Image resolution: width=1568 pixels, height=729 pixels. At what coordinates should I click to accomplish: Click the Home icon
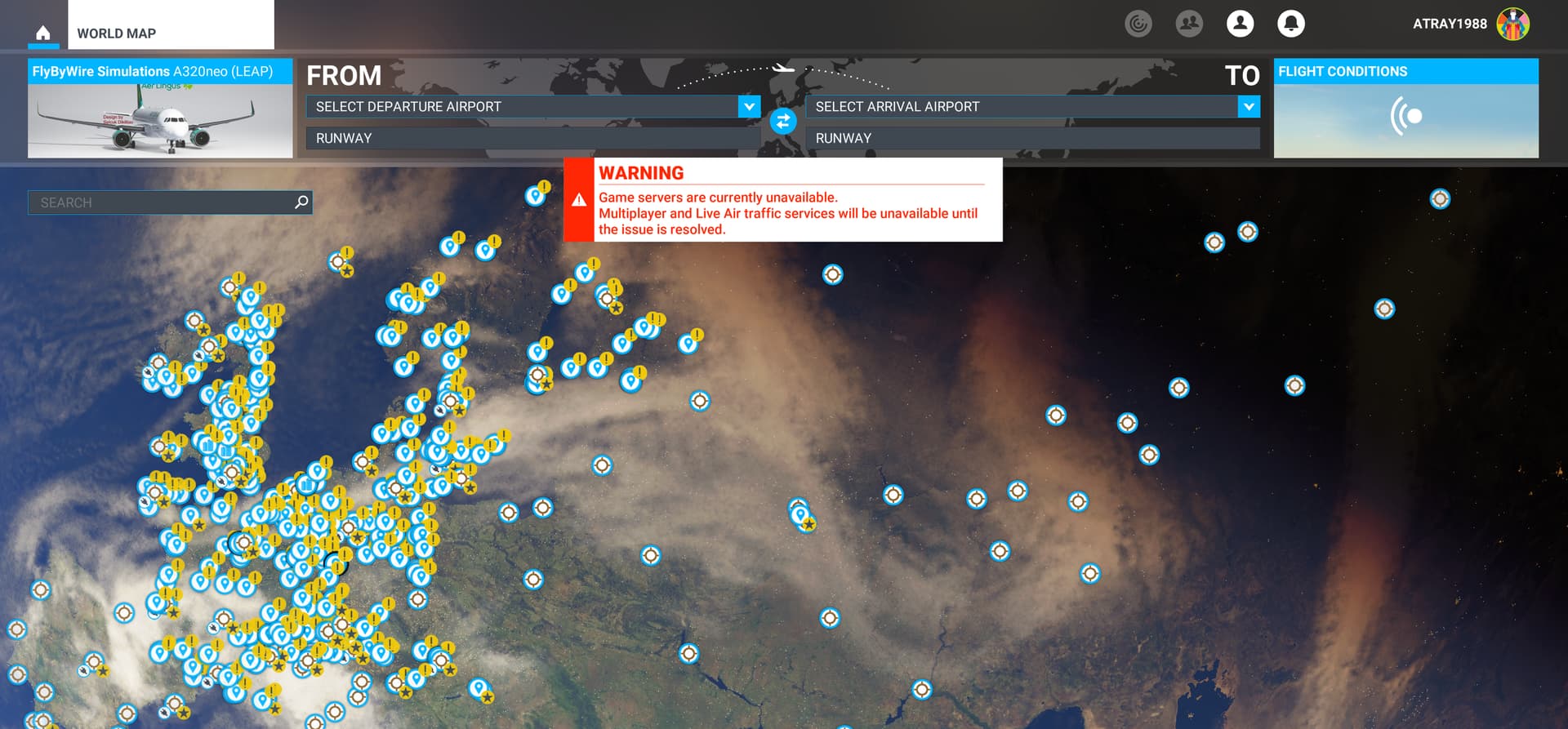pos(43,33)
